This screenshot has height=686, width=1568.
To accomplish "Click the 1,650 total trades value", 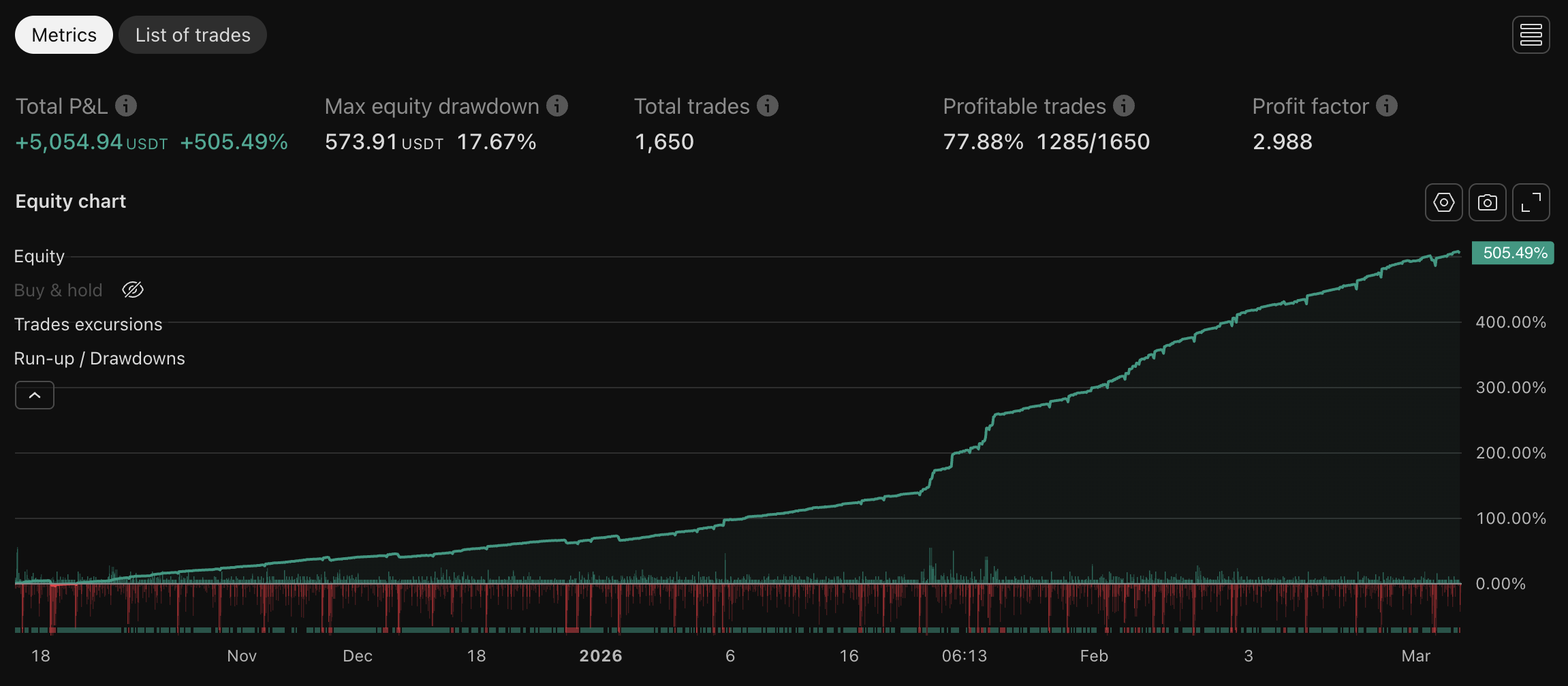I will coord(664,142).
